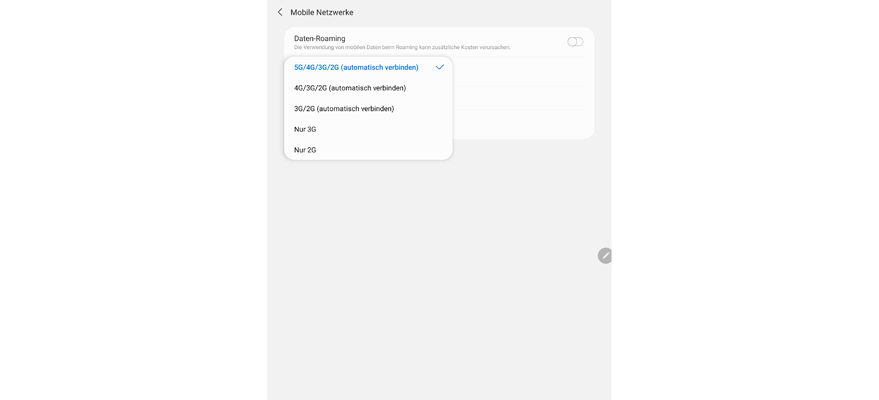Choose 4G/3G/2G (automatisch verbinden) from the list
This screenshot has width=879, height=400.
click(x=350, y=88)
